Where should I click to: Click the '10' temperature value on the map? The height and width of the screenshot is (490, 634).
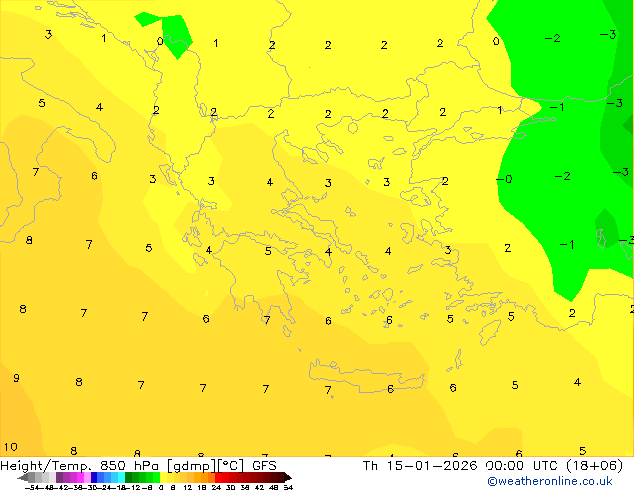click(11, 447)
